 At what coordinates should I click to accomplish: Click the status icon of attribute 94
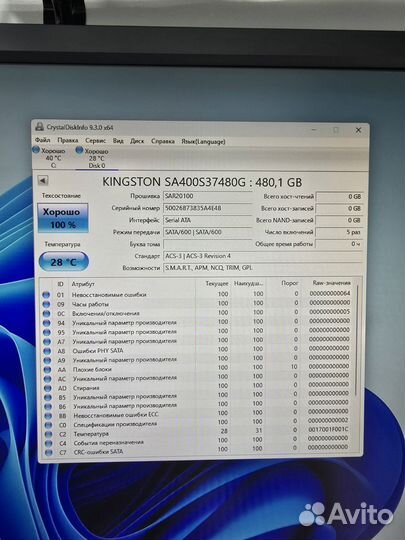(46, 323)
